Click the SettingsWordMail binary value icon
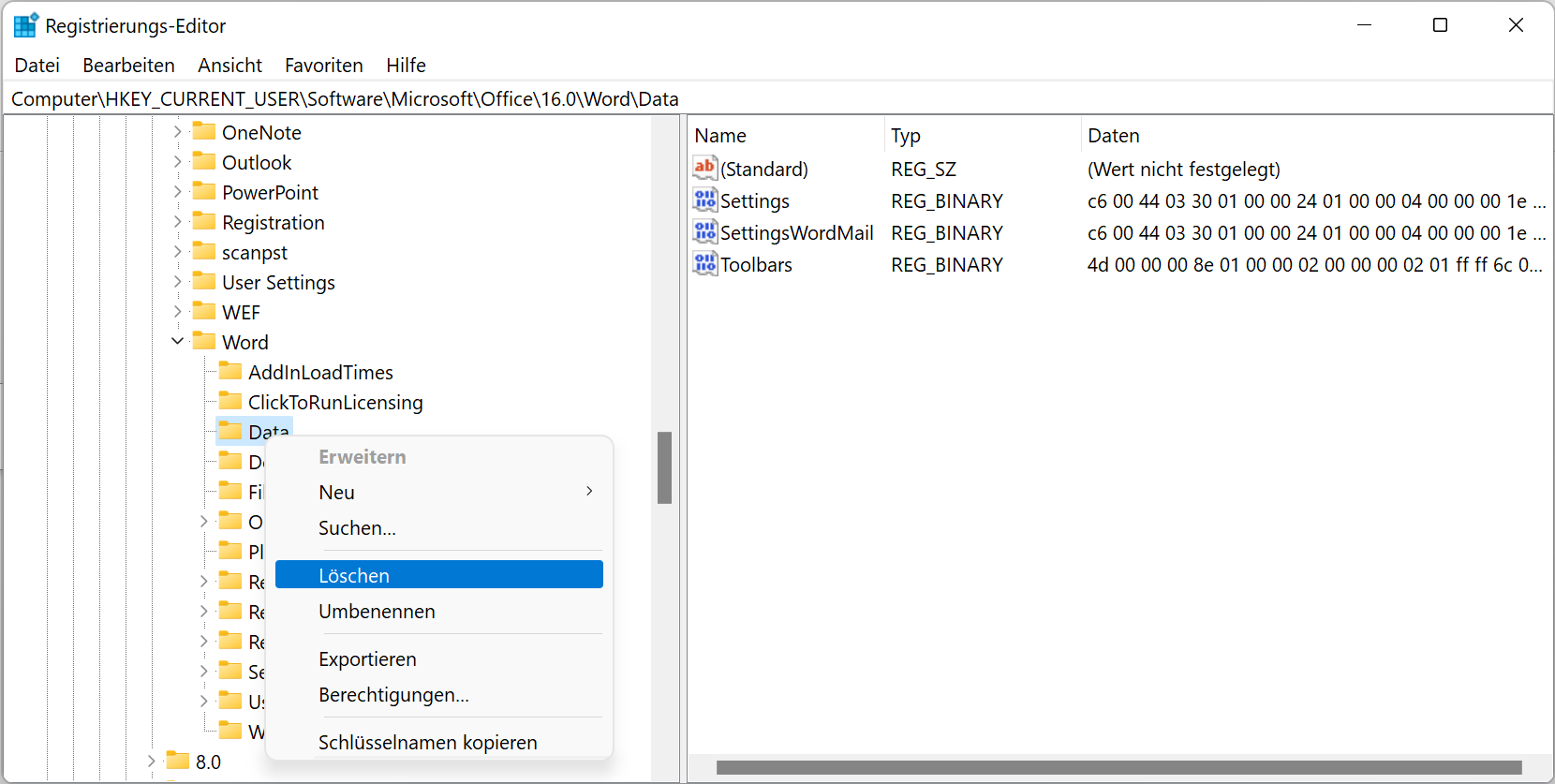 705,231
